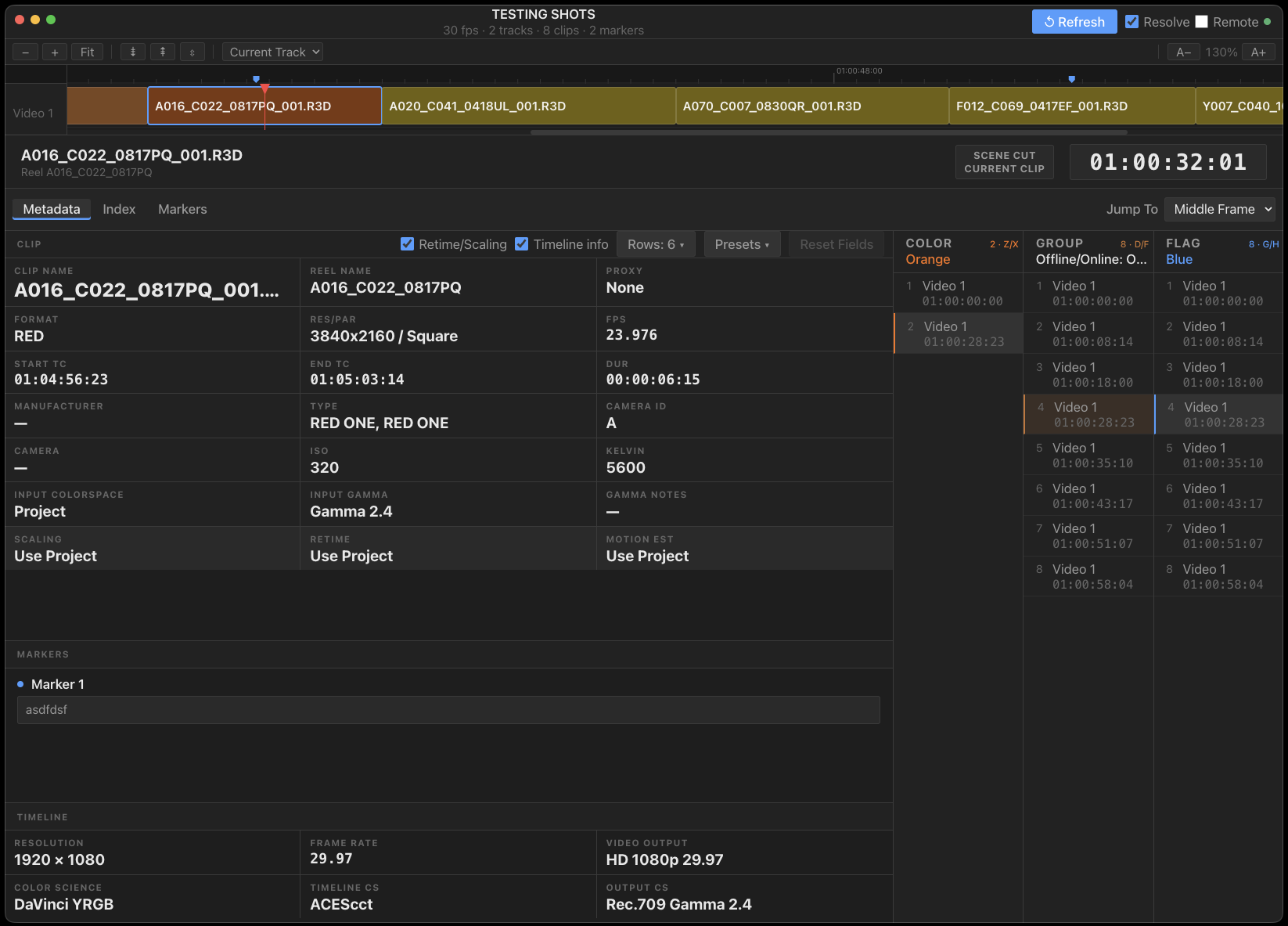Click the Refresh button

[x=1074, y=22]
